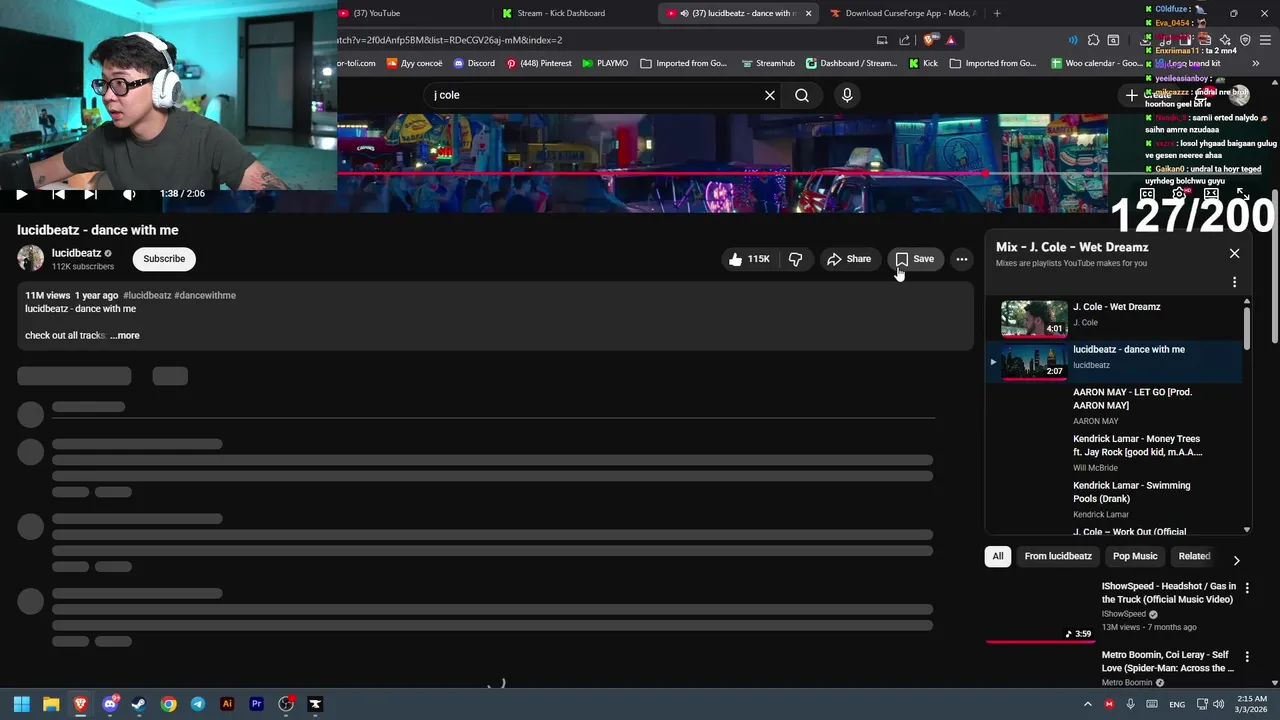Open 'Streamhub' bookmark
Image resolution: width=1280 pixels, height=720 pixels.
(768, 63)
